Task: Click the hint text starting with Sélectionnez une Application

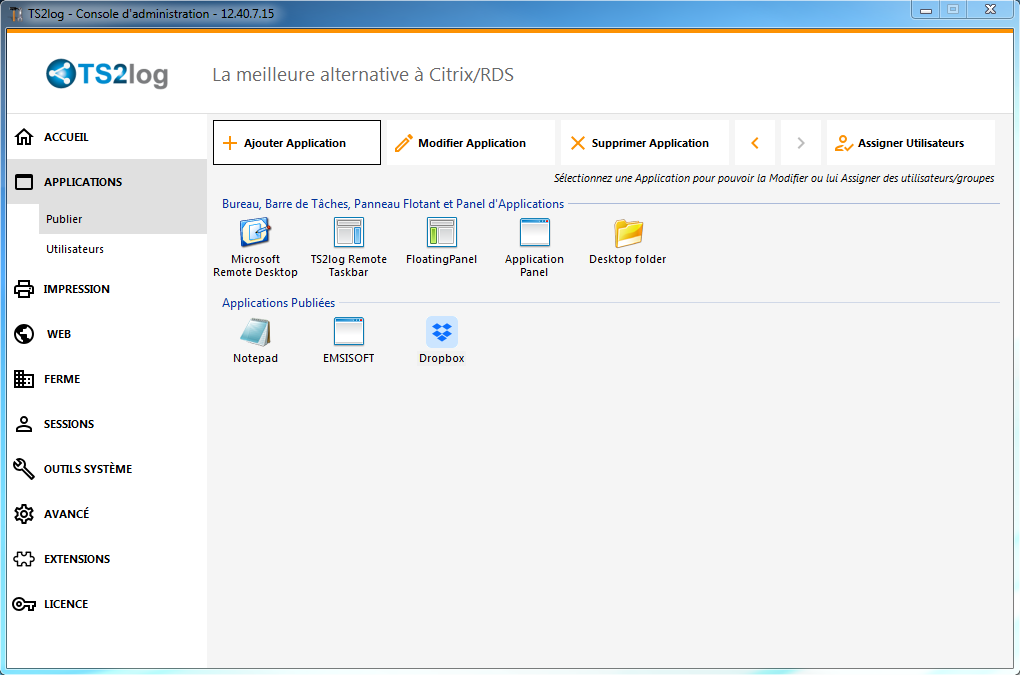Action: (773, 178)
